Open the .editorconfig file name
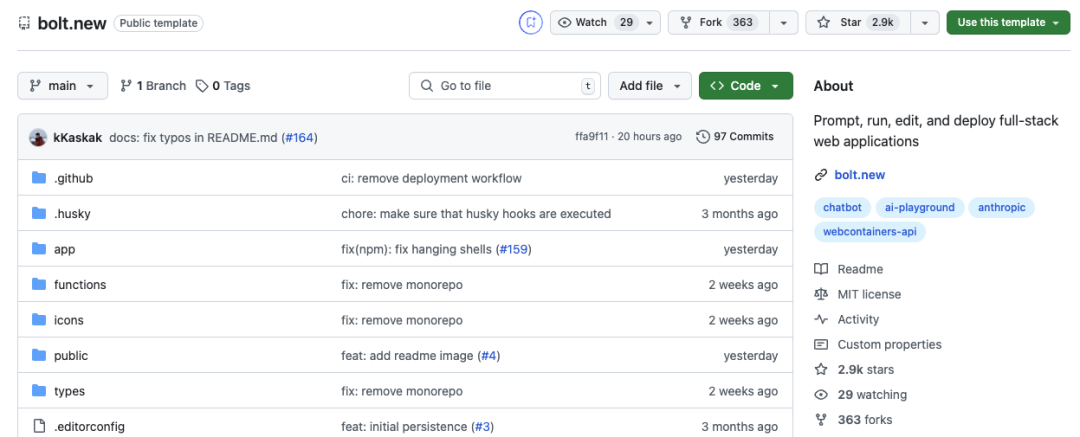This screenshot has height=437, width=1080. click(90, 427)
